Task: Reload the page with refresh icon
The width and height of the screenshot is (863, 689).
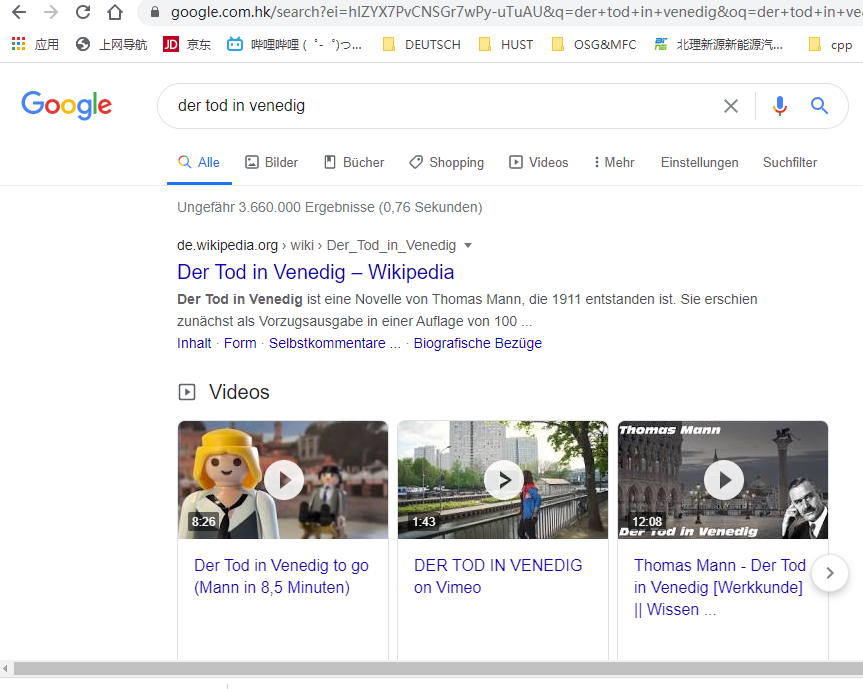Action: 83,12
